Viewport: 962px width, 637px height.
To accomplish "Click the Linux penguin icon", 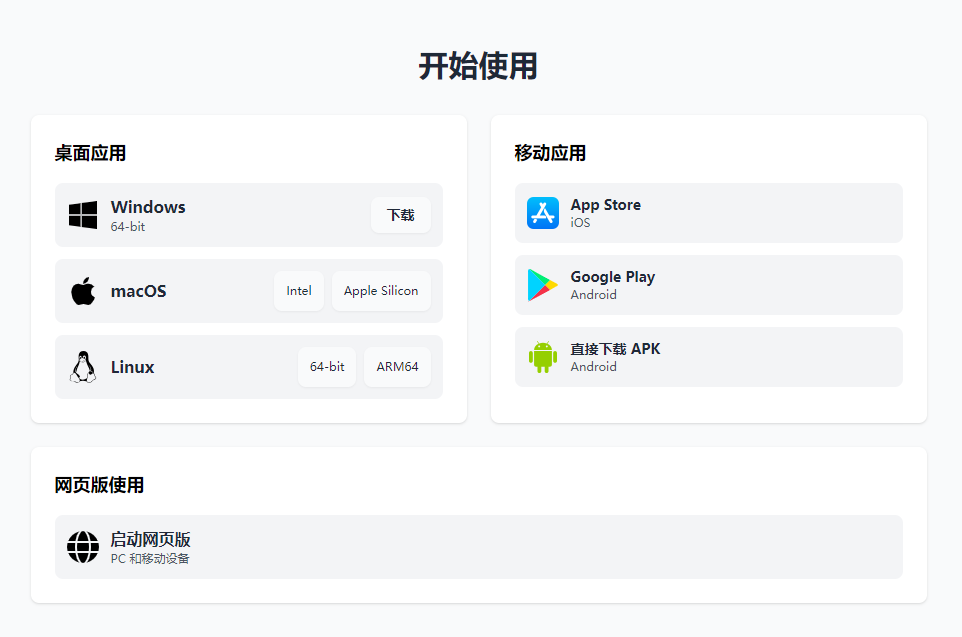I will pyautogui.click(x=83, y=367).
